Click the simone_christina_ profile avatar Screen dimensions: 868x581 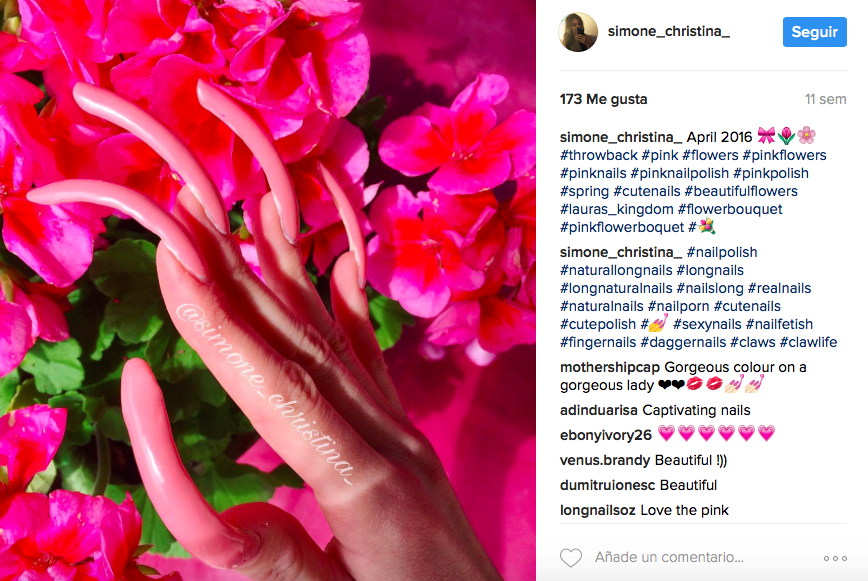pyautogui.click(x=578, y=32)
